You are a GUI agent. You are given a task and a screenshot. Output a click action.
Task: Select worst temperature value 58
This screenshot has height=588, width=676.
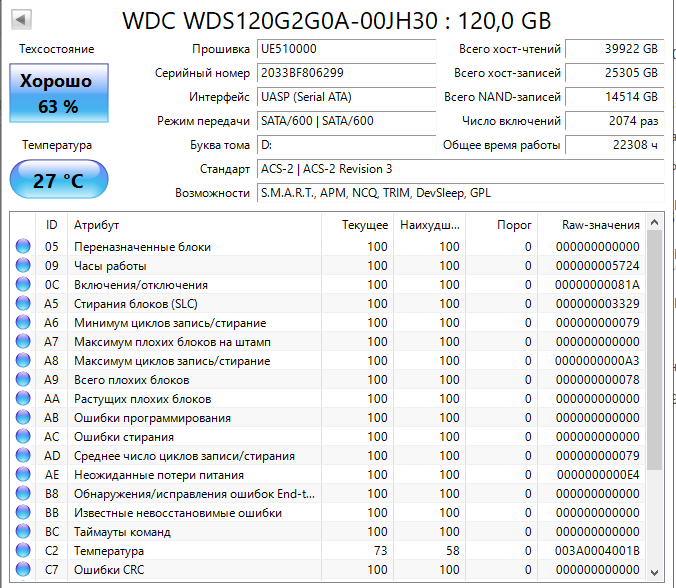pos(453,550)
